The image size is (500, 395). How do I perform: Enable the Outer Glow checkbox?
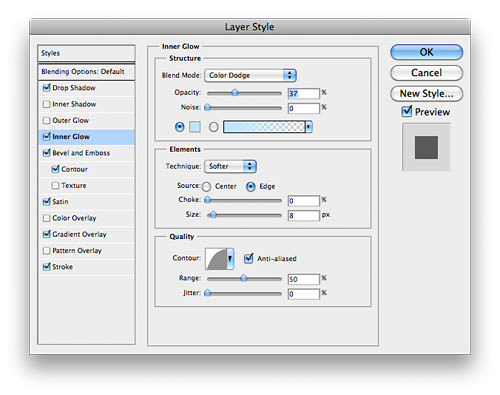pyautogui.click(x=47, y=120)
